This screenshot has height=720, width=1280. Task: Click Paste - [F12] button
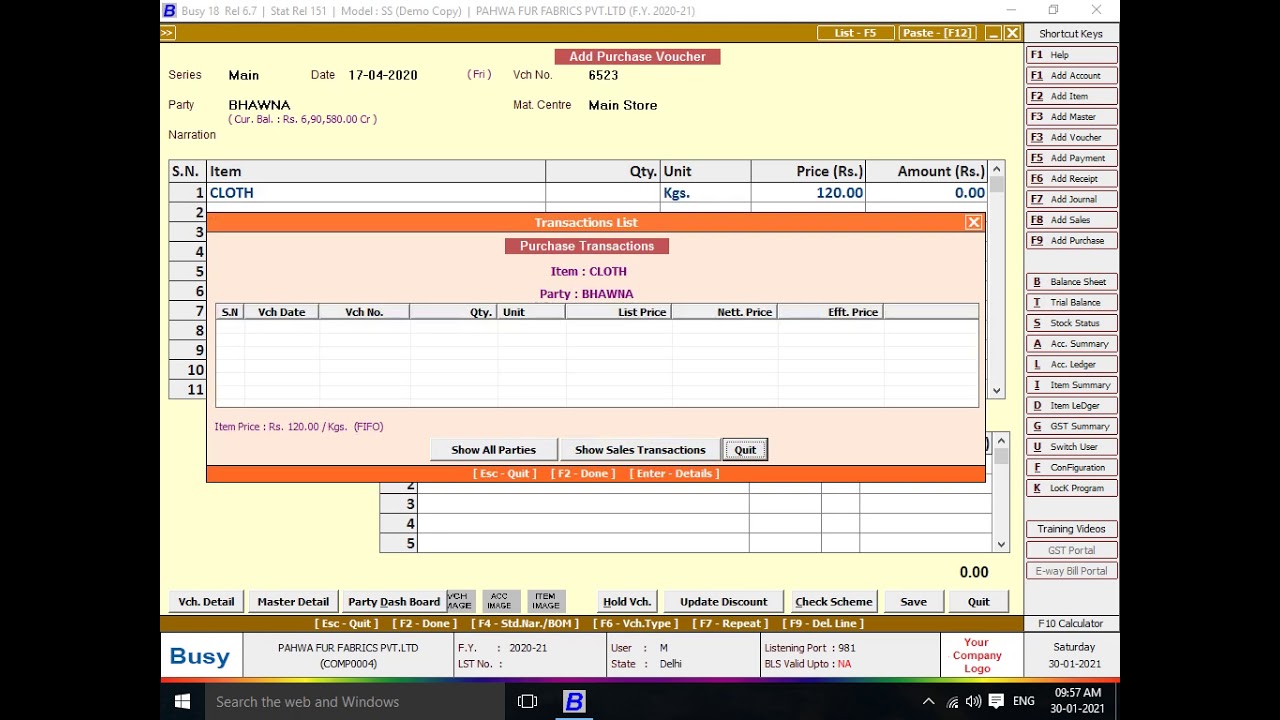coord(937,33)
